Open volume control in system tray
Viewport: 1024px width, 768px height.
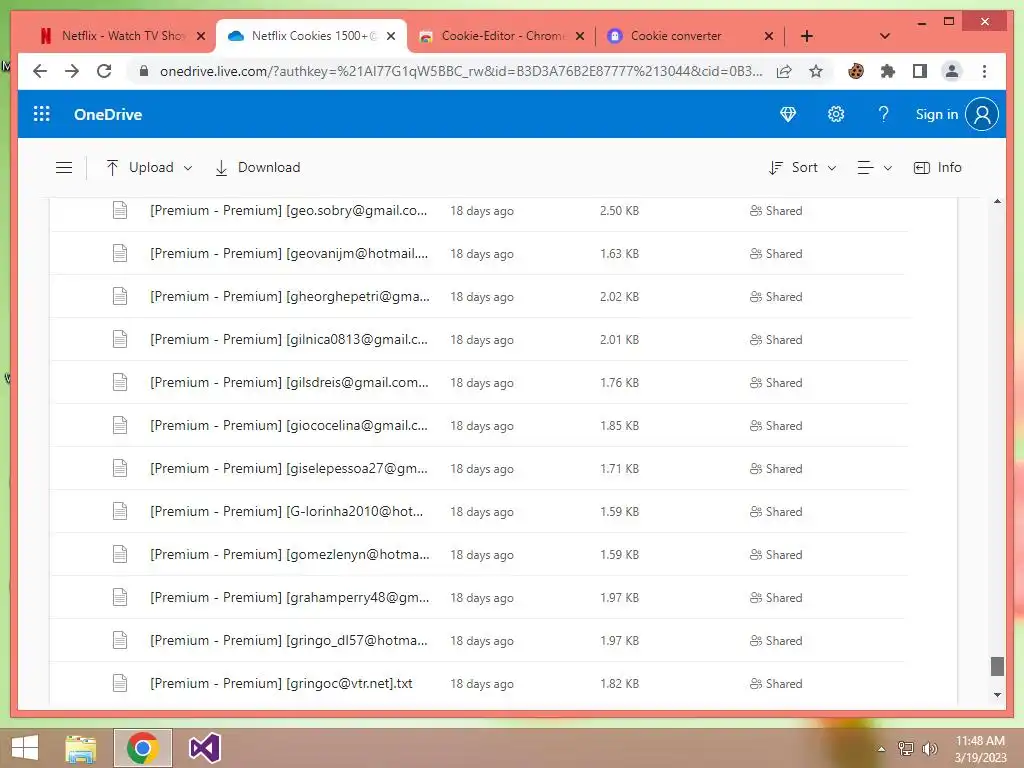[x=929, y=749]
